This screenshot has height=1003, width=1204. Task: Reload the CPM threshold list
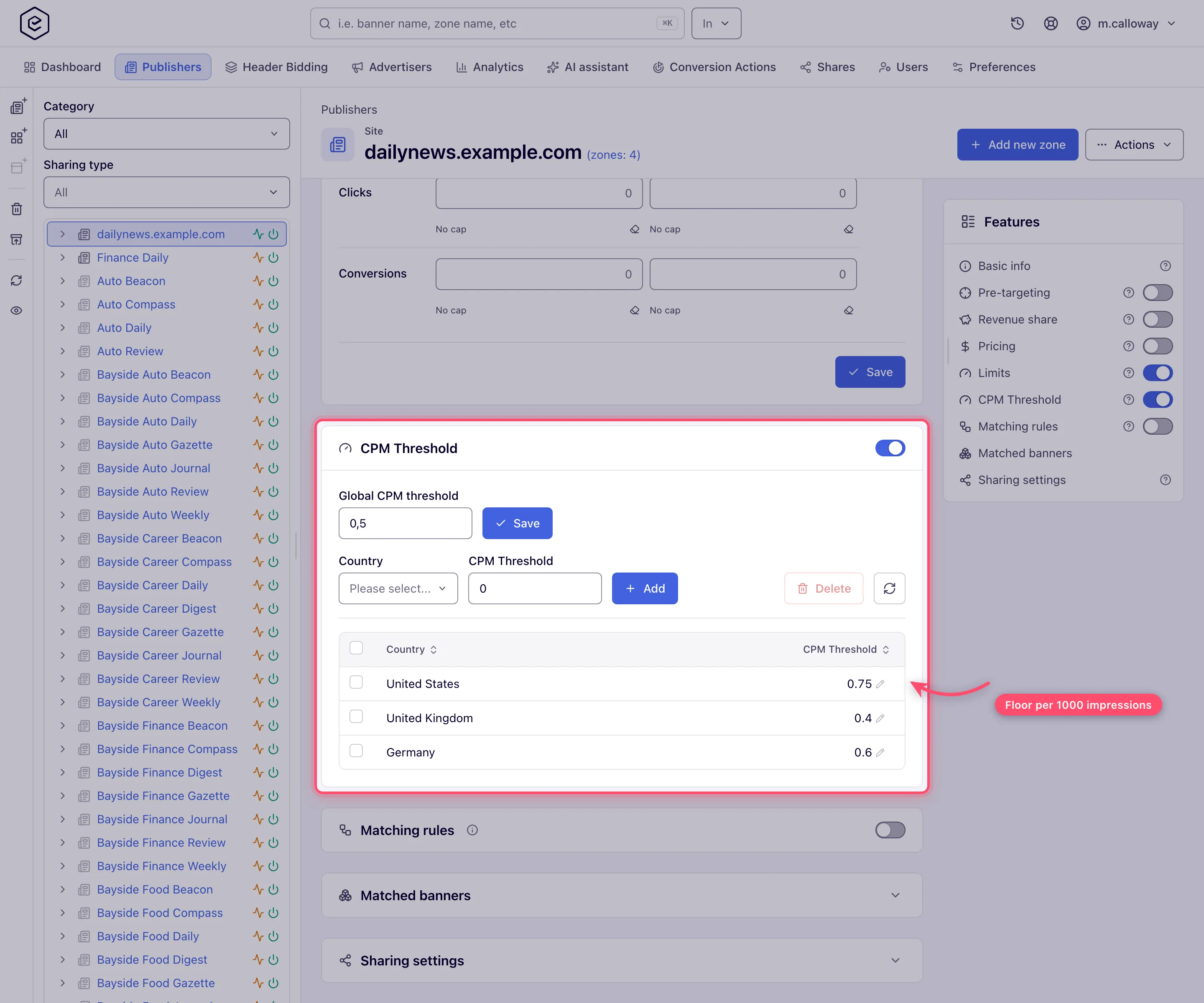click(889, 588)
